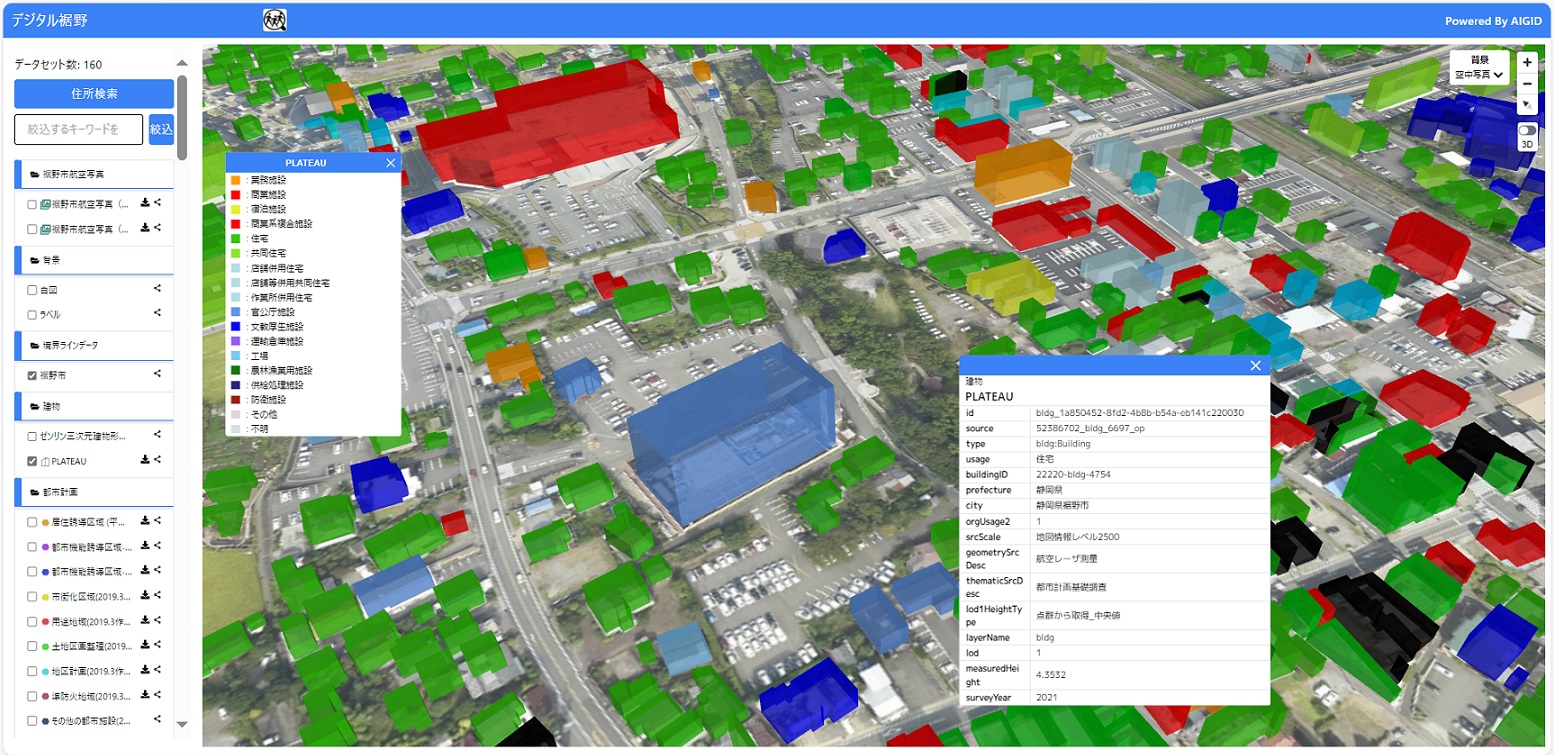
Task: Click the purple 運輸倉庫施設 legend swatch
Action: pyautogui.click(x=235, y=341)
